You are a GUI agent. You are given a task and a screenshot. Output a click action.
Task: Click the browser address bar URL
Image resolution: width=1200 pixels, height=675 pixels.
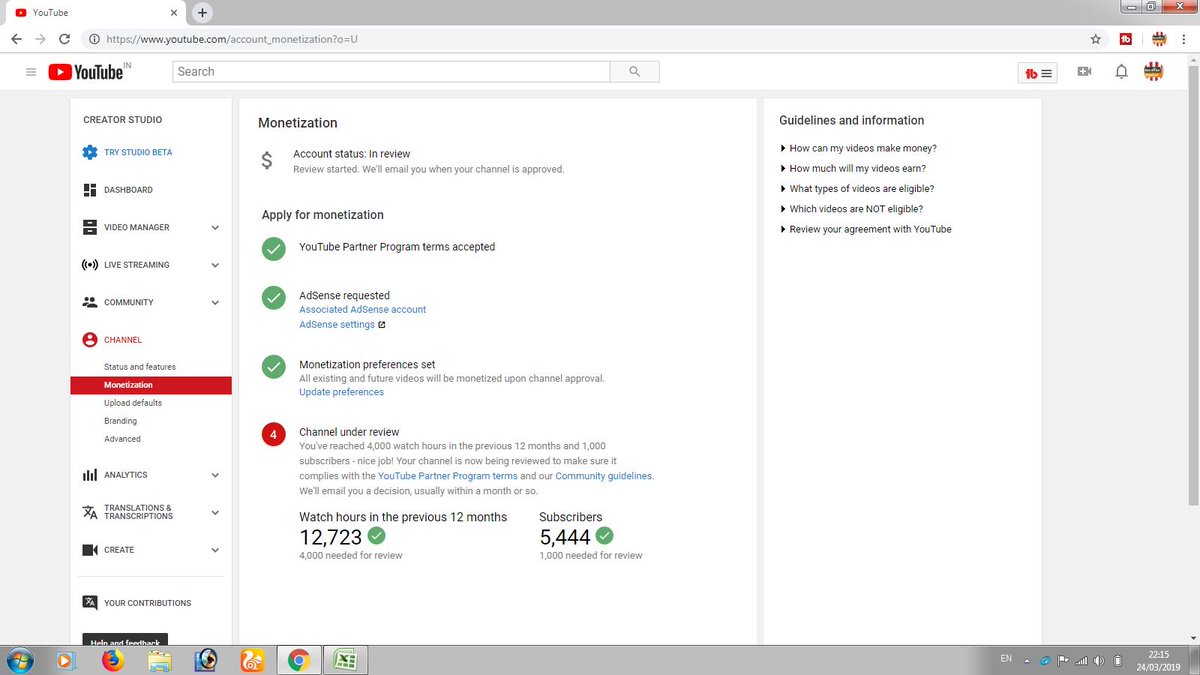click(231, 39)
